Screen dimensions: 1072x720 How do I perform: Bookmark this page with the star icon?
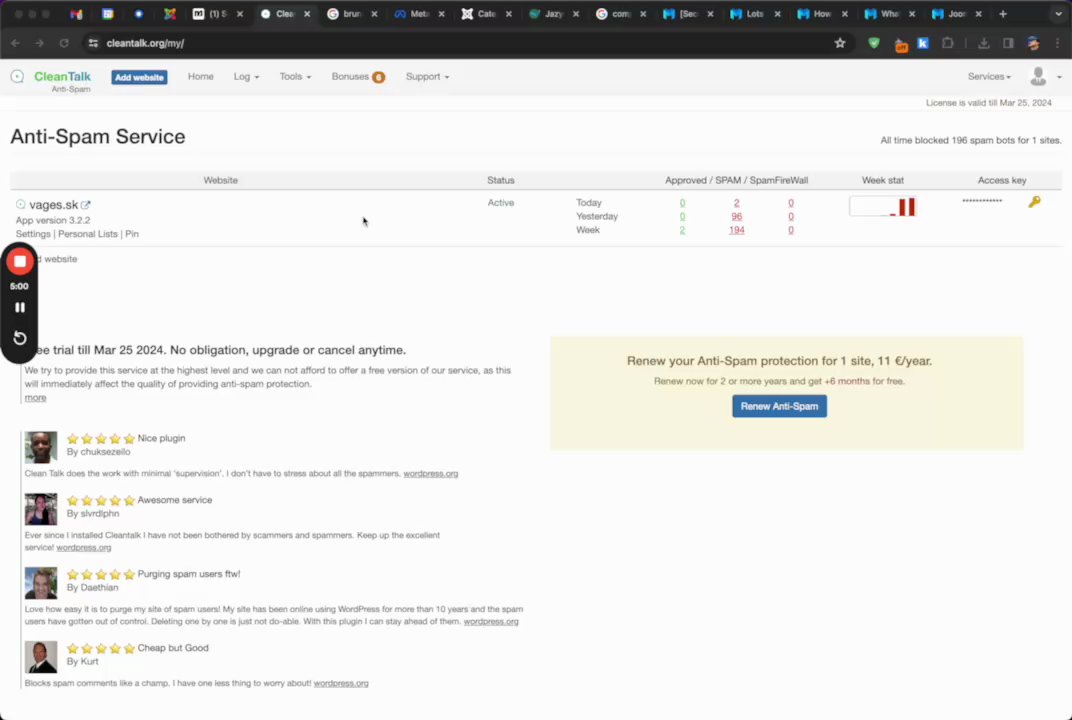click(840, 43)
